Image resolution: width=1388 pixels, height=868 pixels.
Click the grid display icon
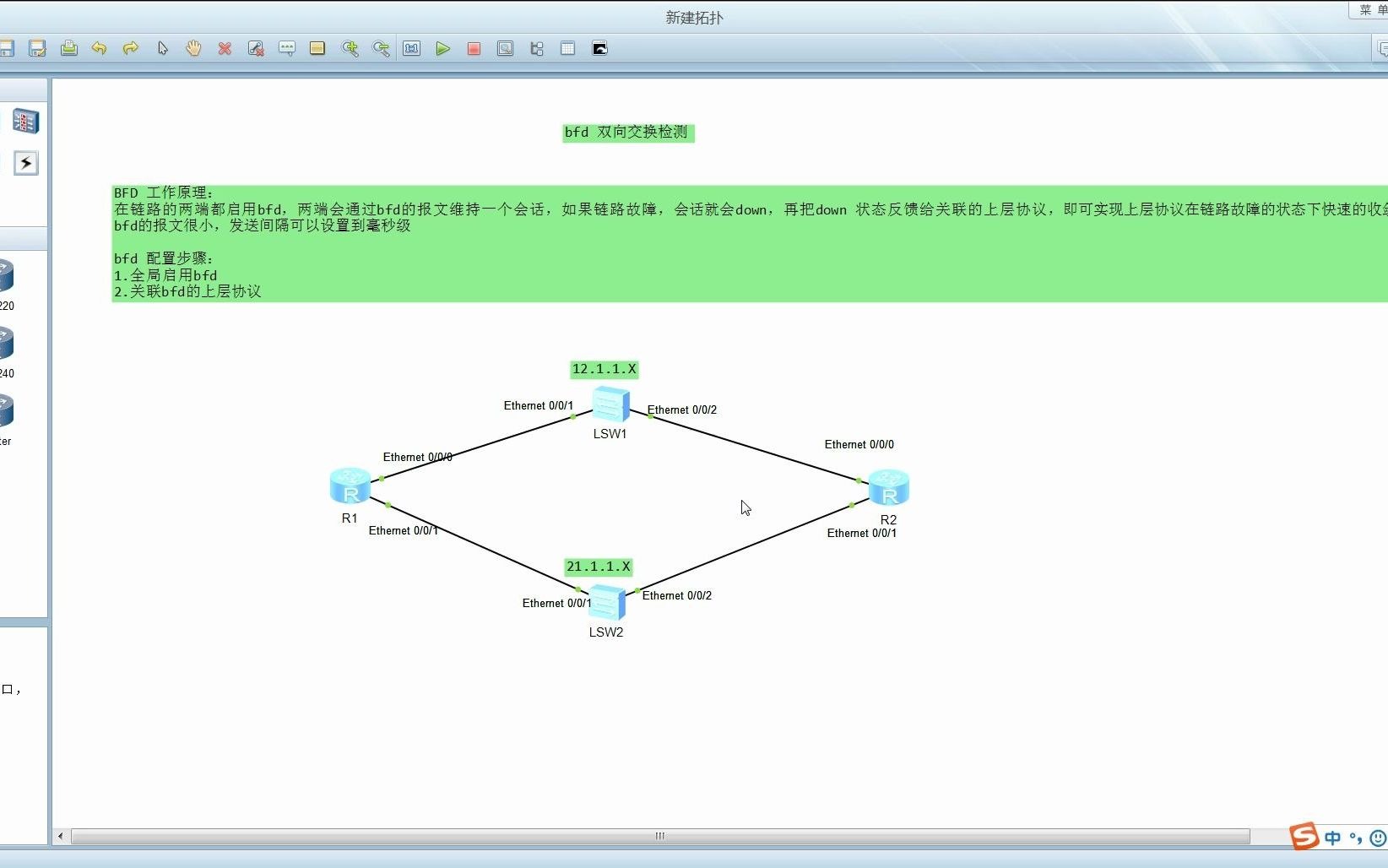click(x=567, y=48)
